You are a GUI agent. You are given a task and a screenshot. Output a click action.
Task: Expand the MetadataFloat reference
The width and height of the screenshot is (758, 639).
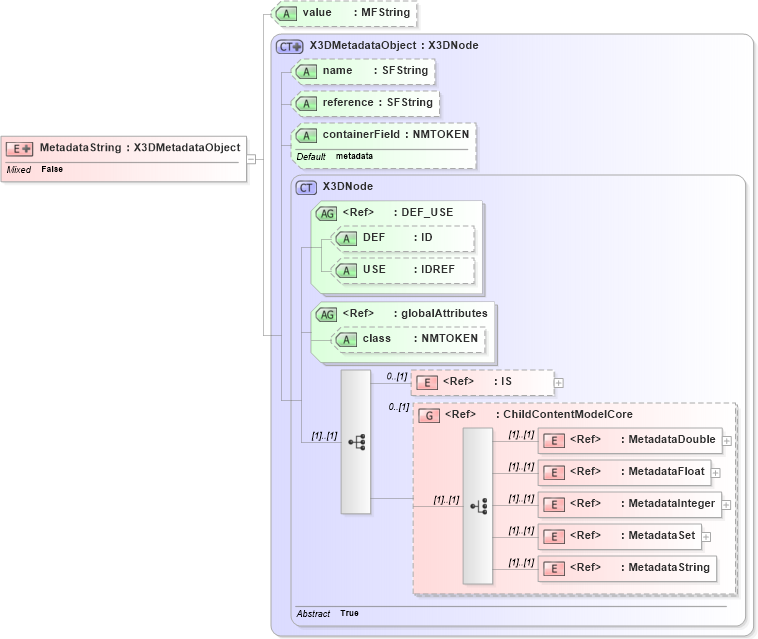[x=716, y=473]
